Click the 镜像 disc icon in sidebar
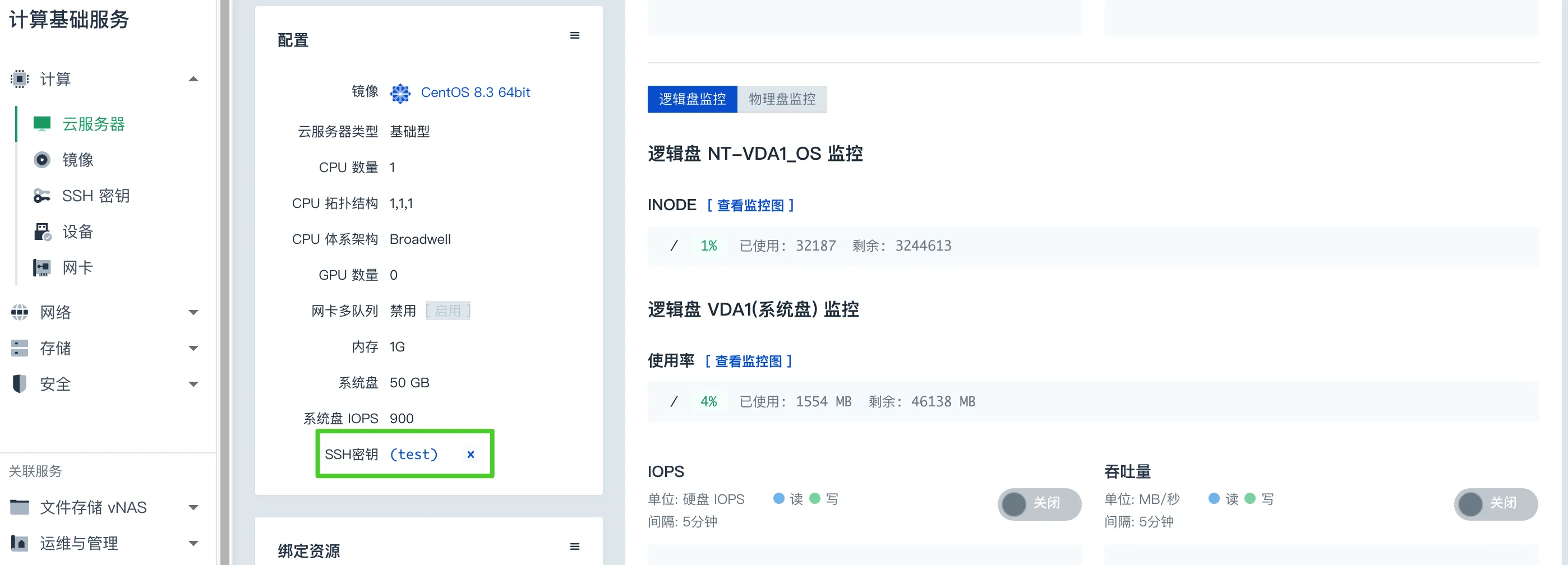Screen dimensions: 1568x565 click(x=42, y=160)
